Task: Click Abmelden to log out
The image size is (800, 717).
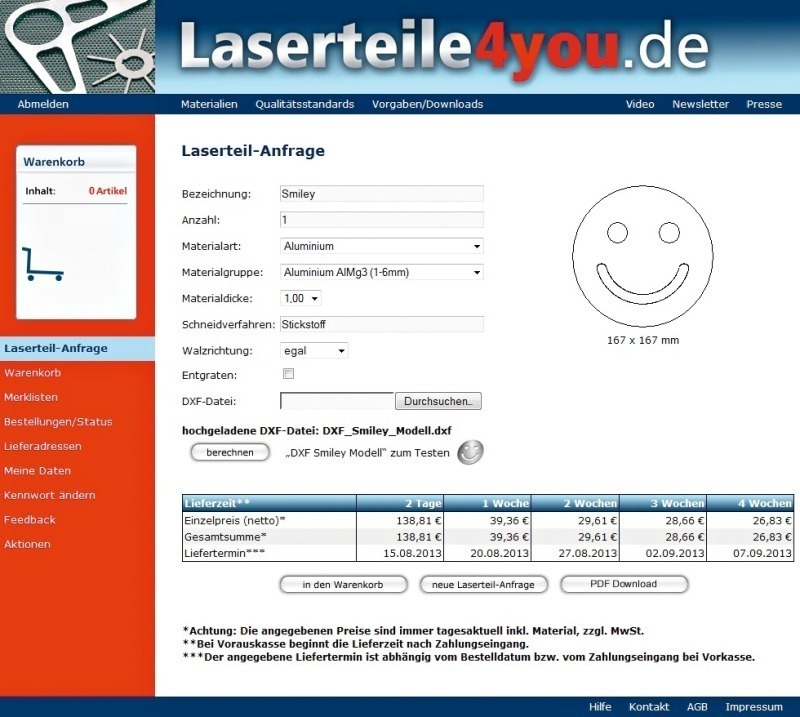Action: click(43, 104)
